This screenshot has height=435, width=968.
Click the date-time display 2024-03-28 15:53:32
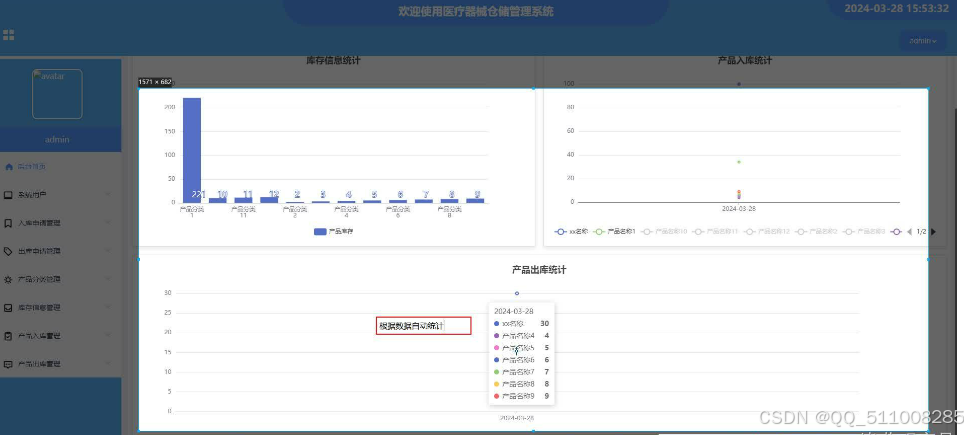(896, 9)
